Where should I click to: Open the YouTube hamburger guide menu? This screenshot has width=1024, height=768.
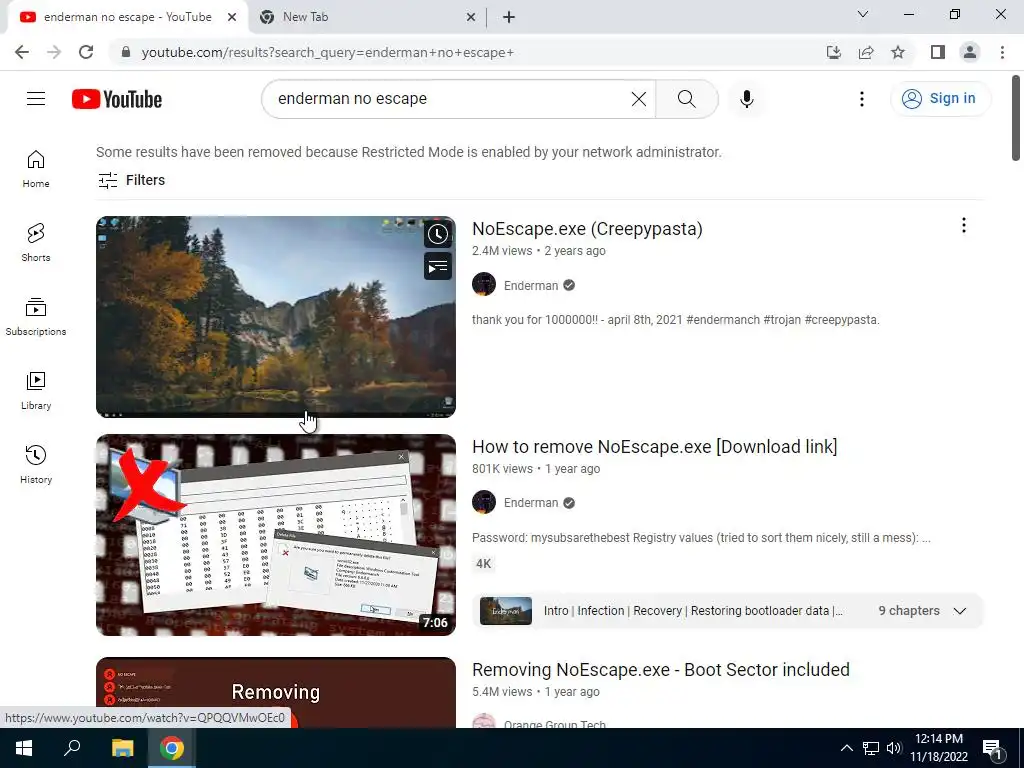36,99
